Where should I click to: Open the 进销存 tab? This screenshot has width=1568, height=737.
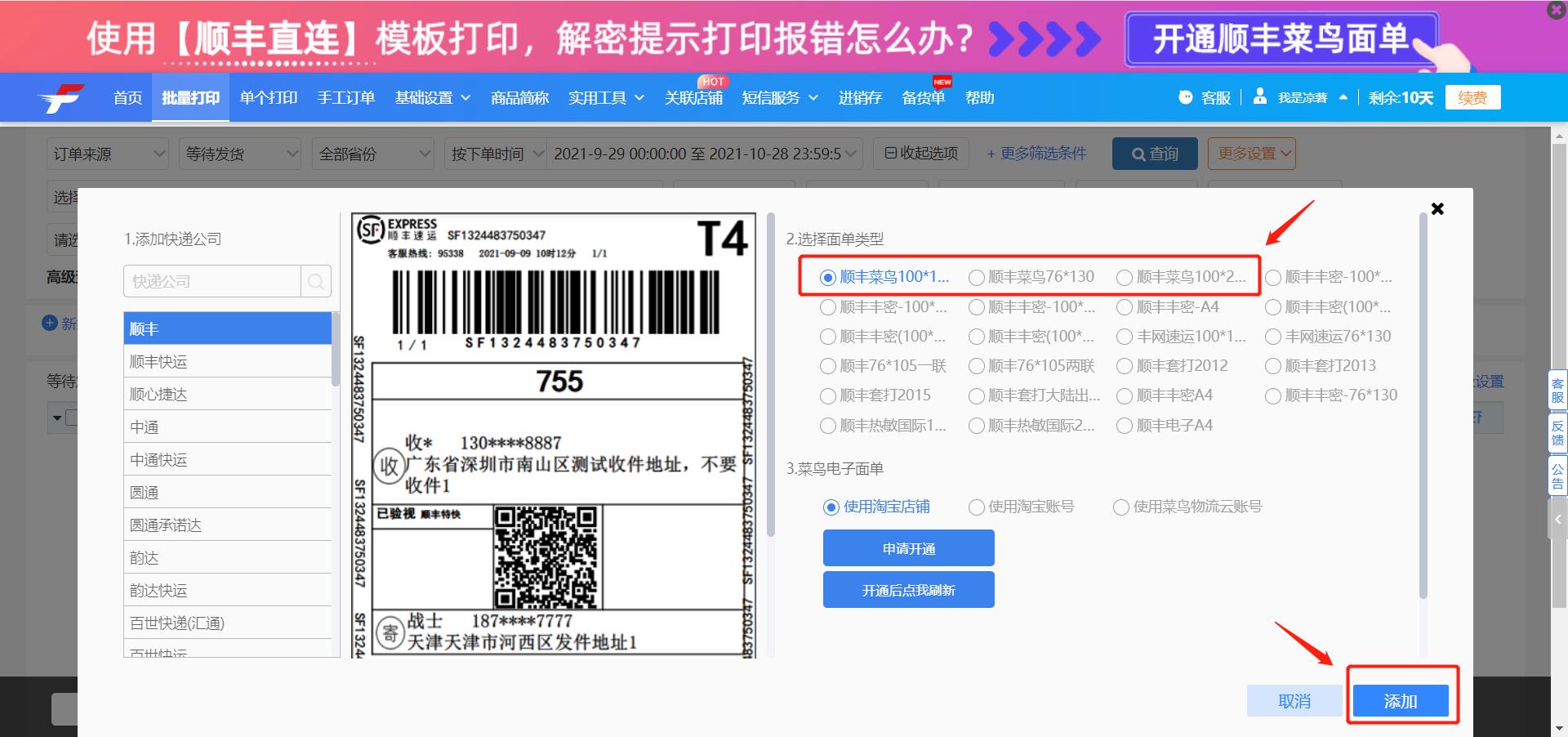[860, 98]
